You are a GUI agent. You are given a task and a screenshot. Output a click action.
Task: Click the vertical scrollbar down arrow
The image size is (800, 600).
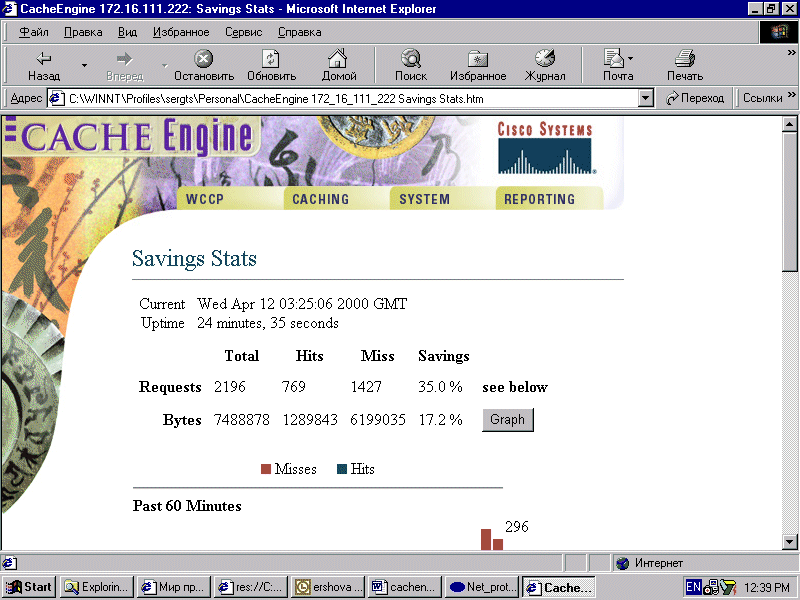(789, 542)
